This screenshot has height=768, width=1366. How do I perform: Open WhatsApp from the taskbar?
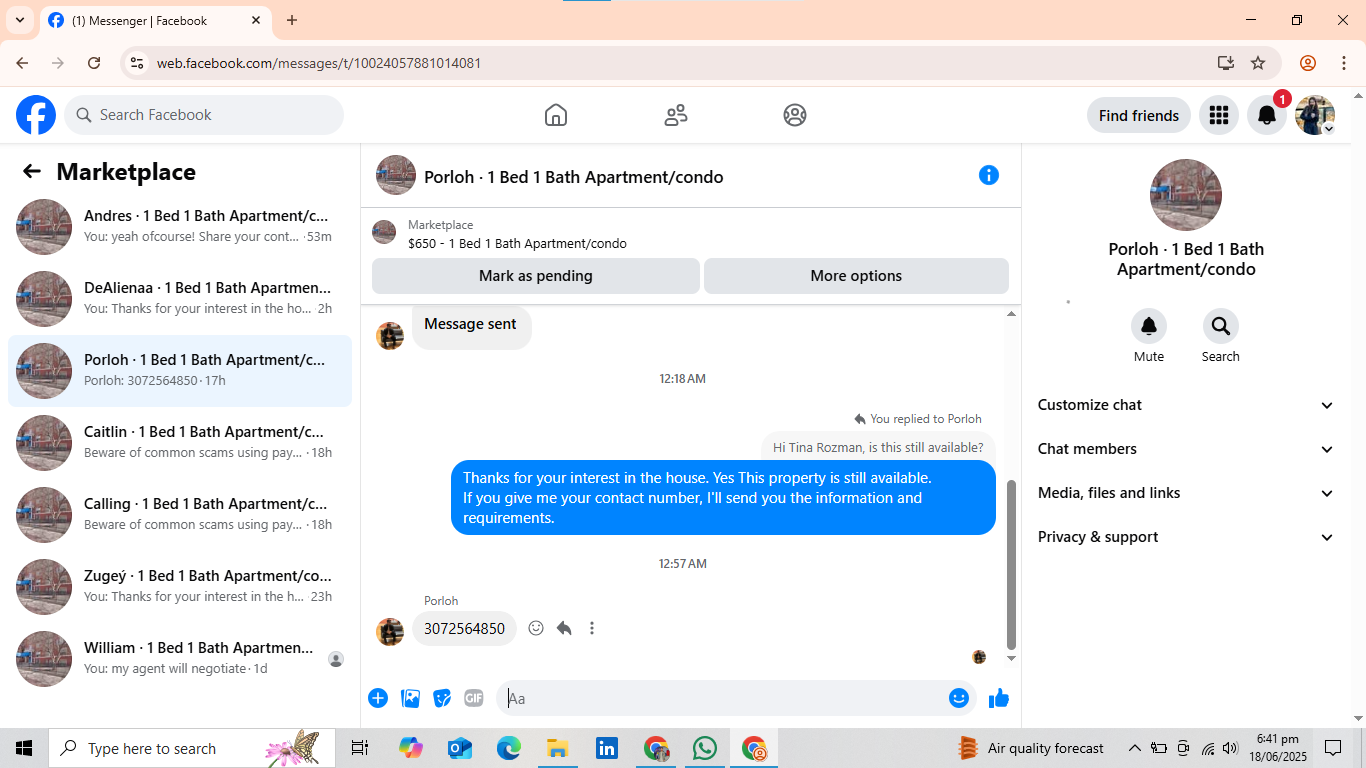pyautogui.click(x=705, y=748)
